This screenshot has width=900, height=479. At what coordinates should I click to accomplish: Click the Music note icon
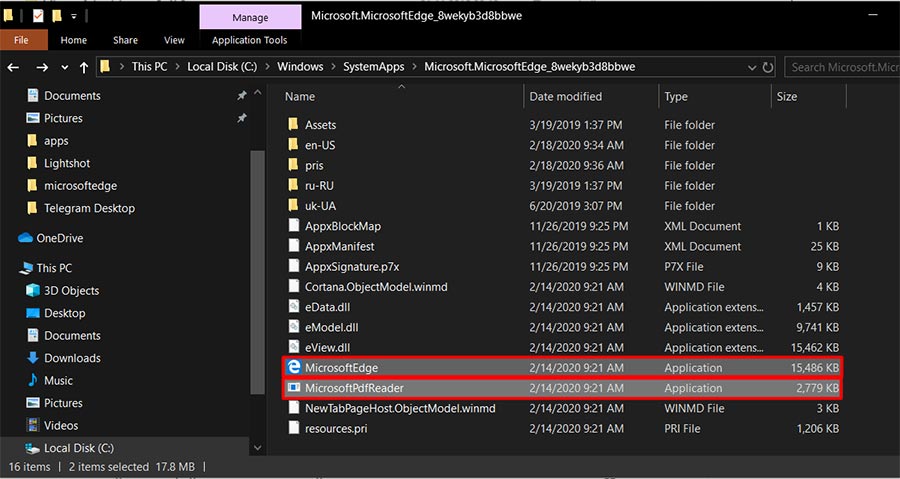tap(33, 380)
